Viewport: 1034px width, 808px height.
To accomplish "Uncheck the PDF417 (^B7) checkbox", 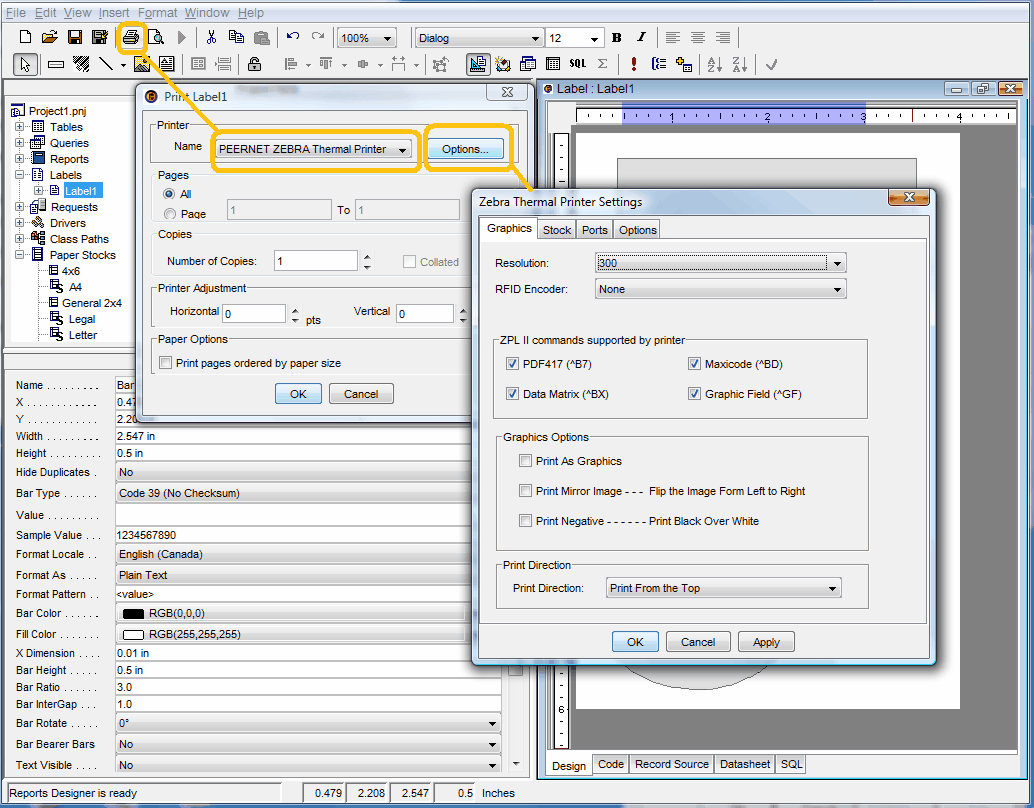I will coord(512,363).
